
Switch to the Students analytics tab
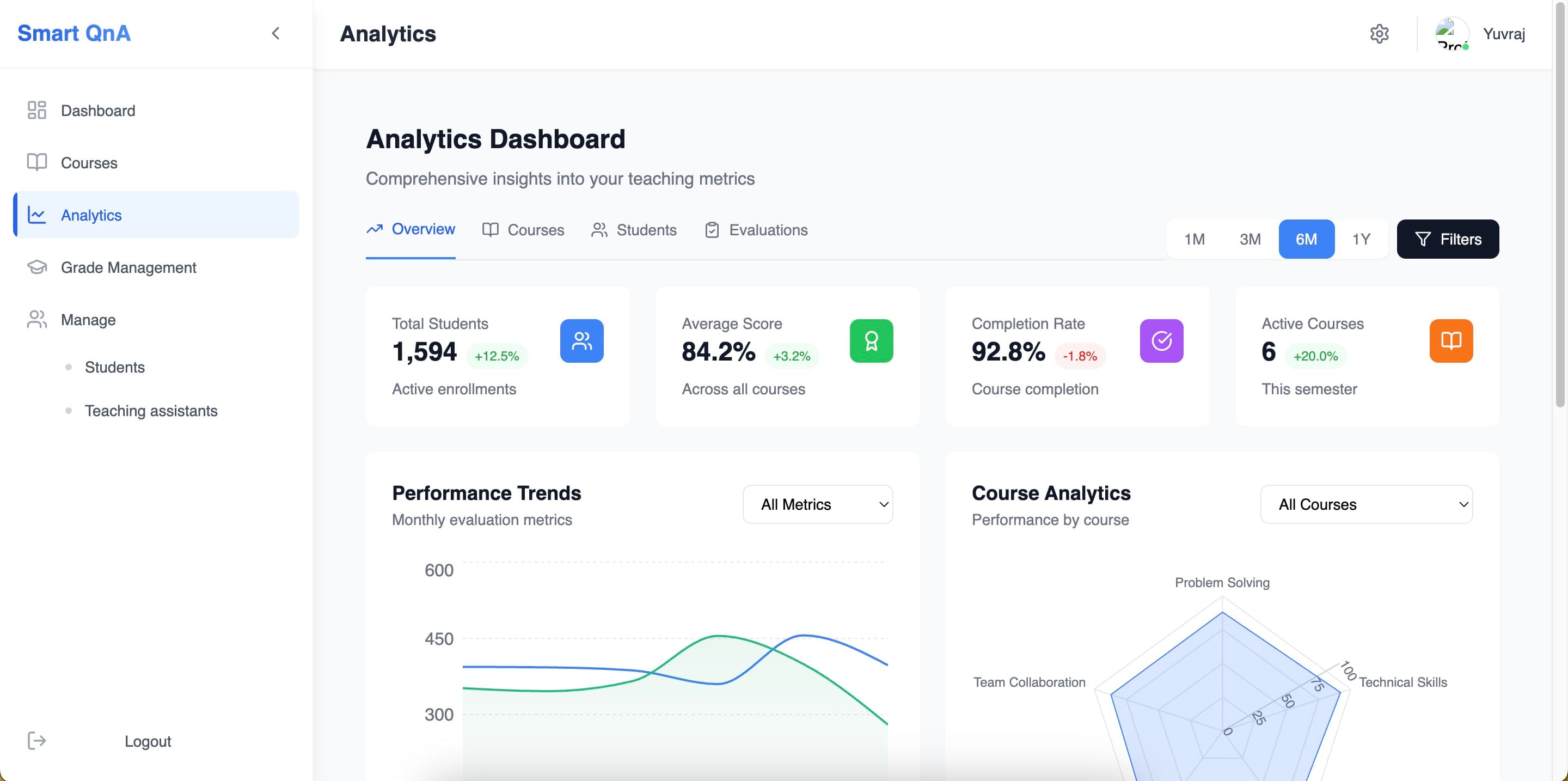[634, 229]
